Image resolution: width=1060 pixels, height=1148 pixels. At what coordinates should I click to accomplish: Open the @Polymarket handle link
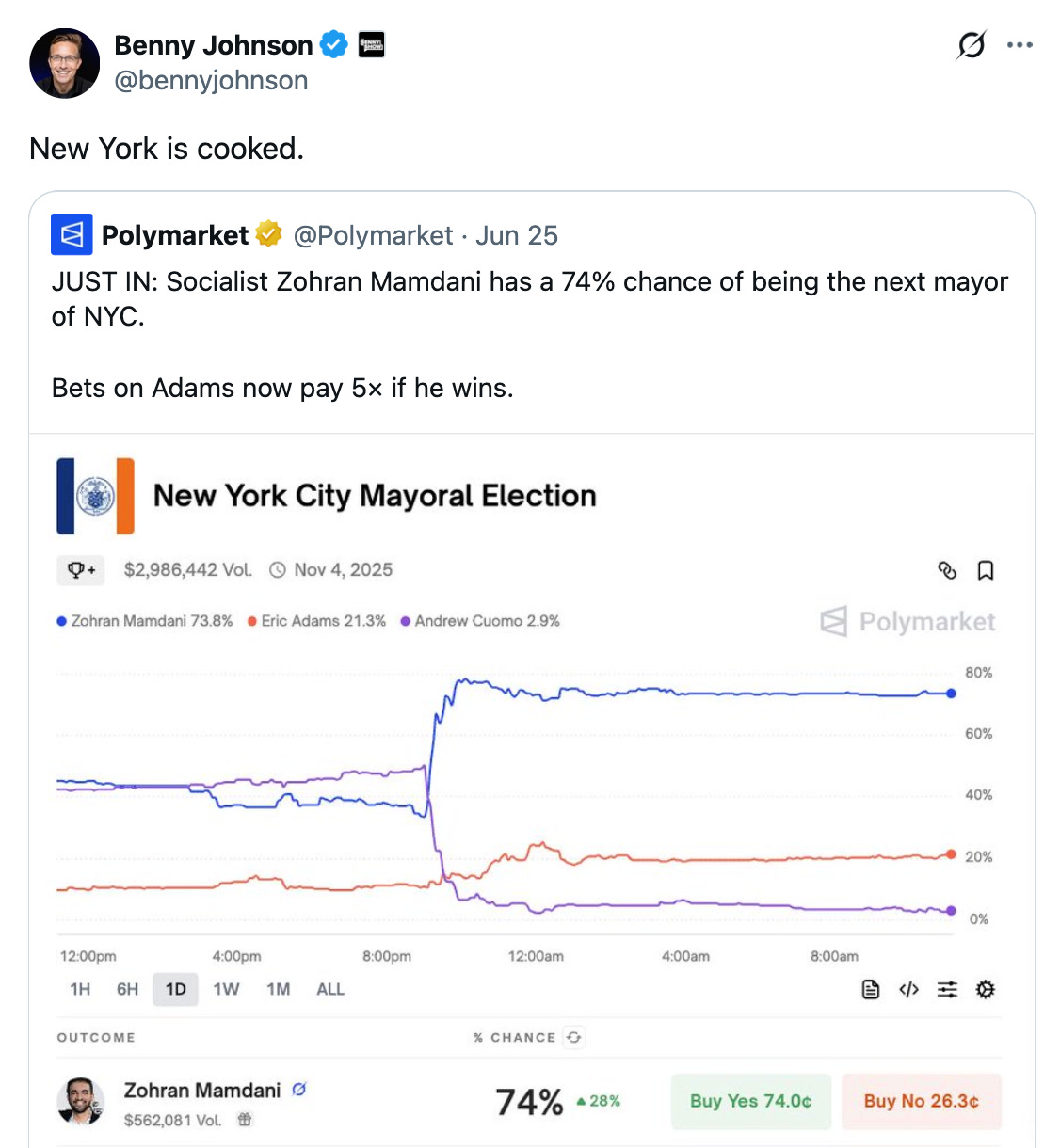[x=374, y=235]
